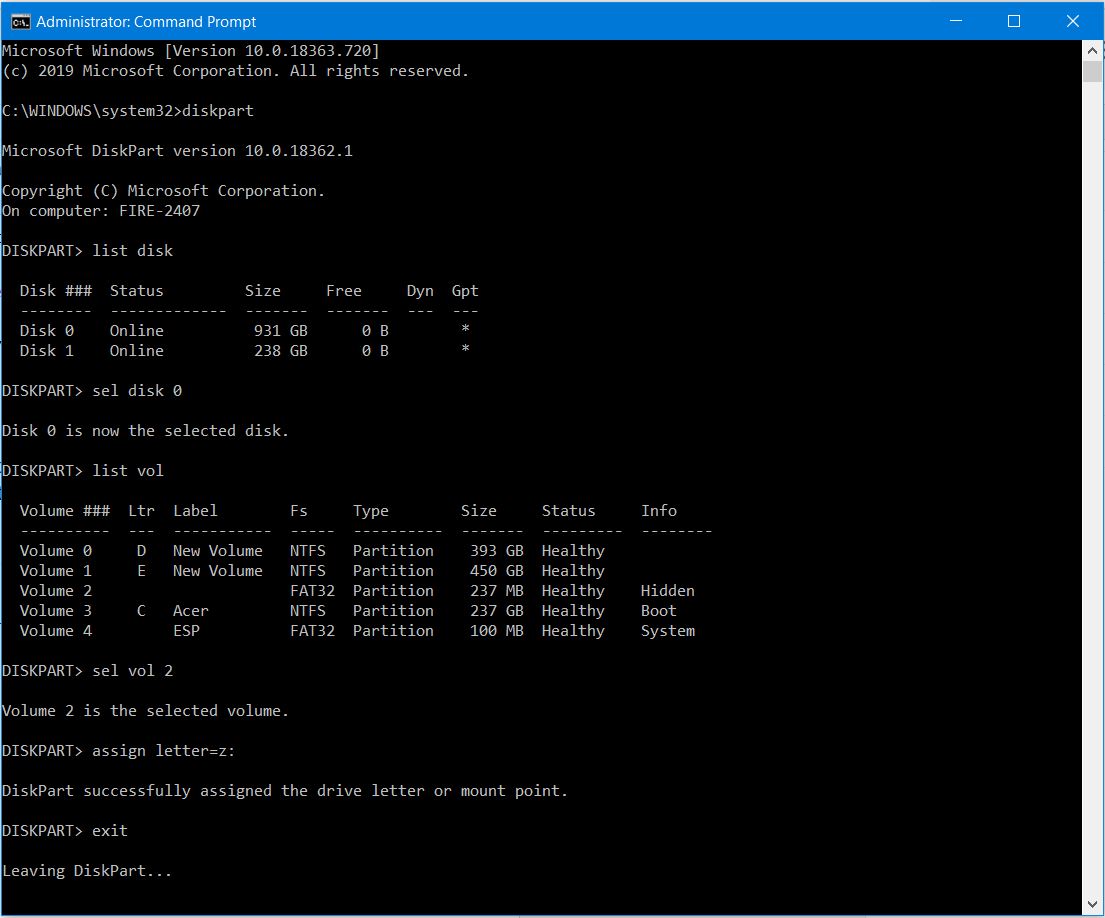Click the close window button
Viewport: 1105px width, 918px height.
click(x=1073, y=20)
